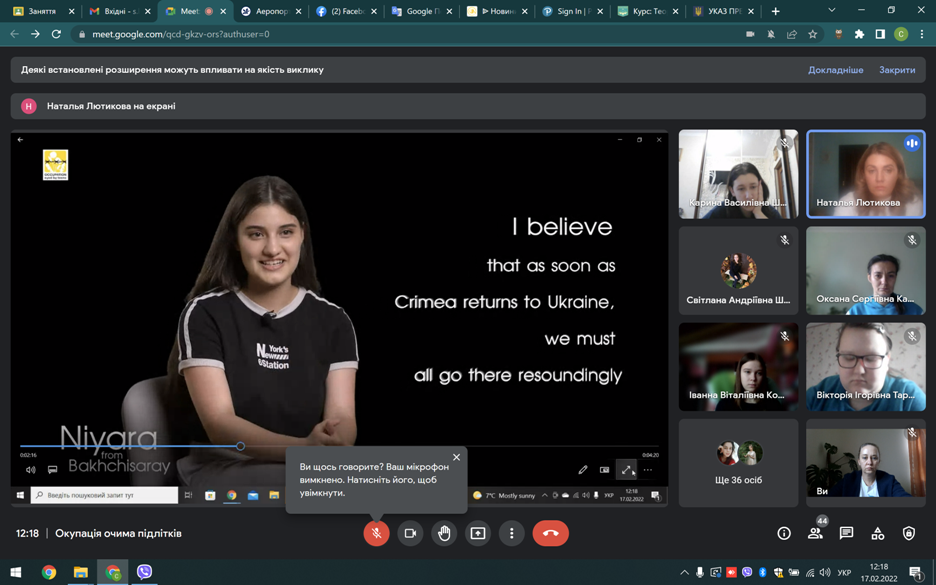Open the Activities panel icon
This screenshot has height=585, width=936.
[x=877, y=534]
